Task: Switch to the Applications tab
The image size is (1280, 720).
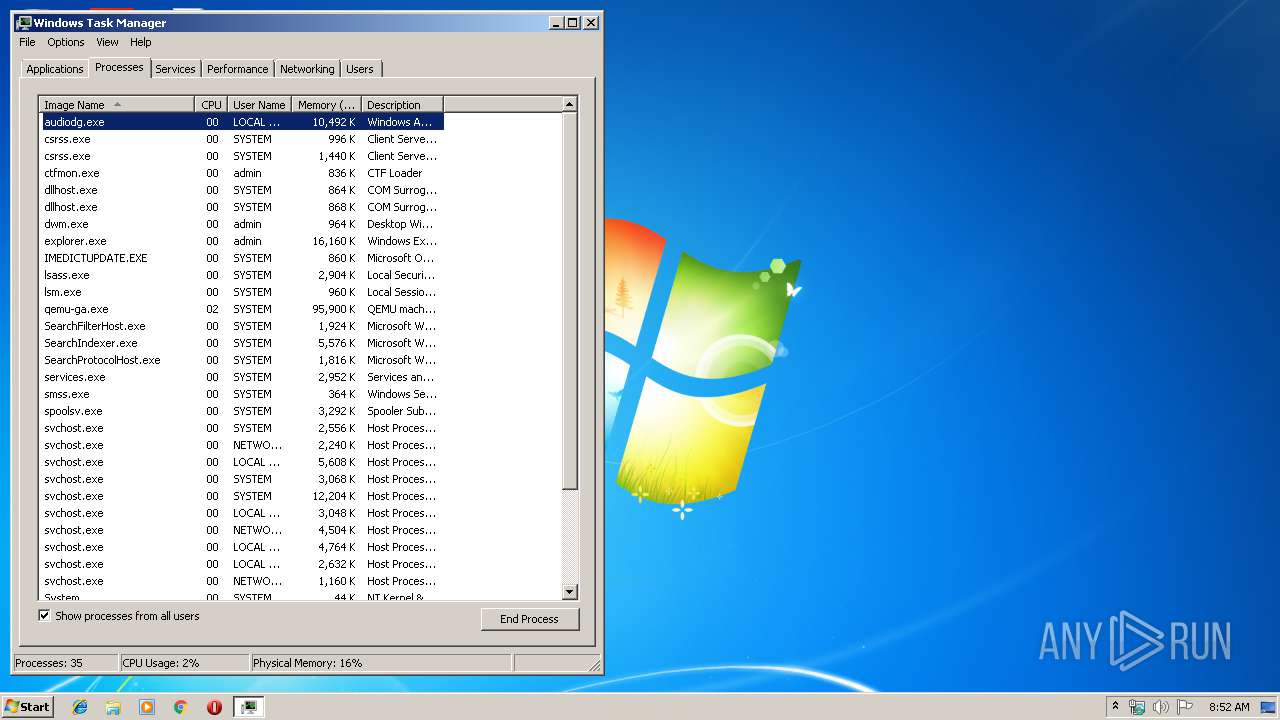Action: point(55,69)
